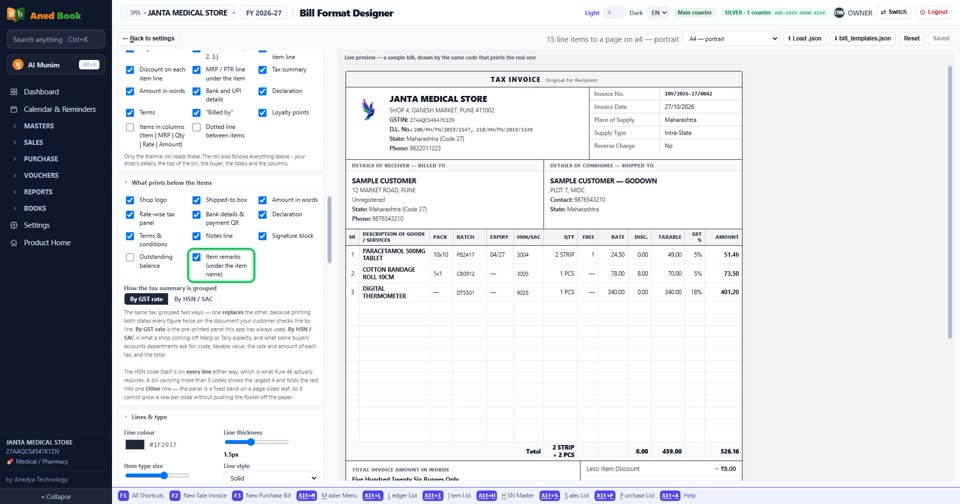960x504 pixels.
Task: Click the F3 New Purchase Bill shortcut
Action: (x=261, y=495)
